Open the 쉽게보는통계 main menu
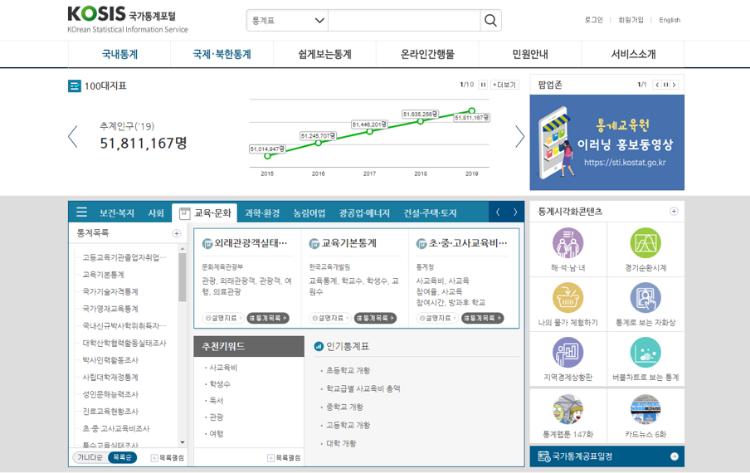This screenshot has height=473, width=750. point(325,54)
